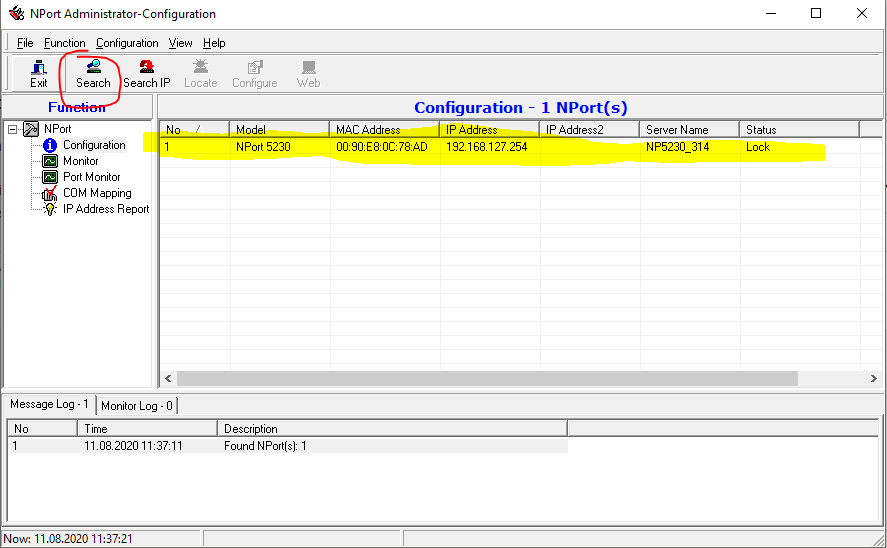Sort device list by IP Address column
The width and height of the screenshot is (887, 548).
point(489,130)
